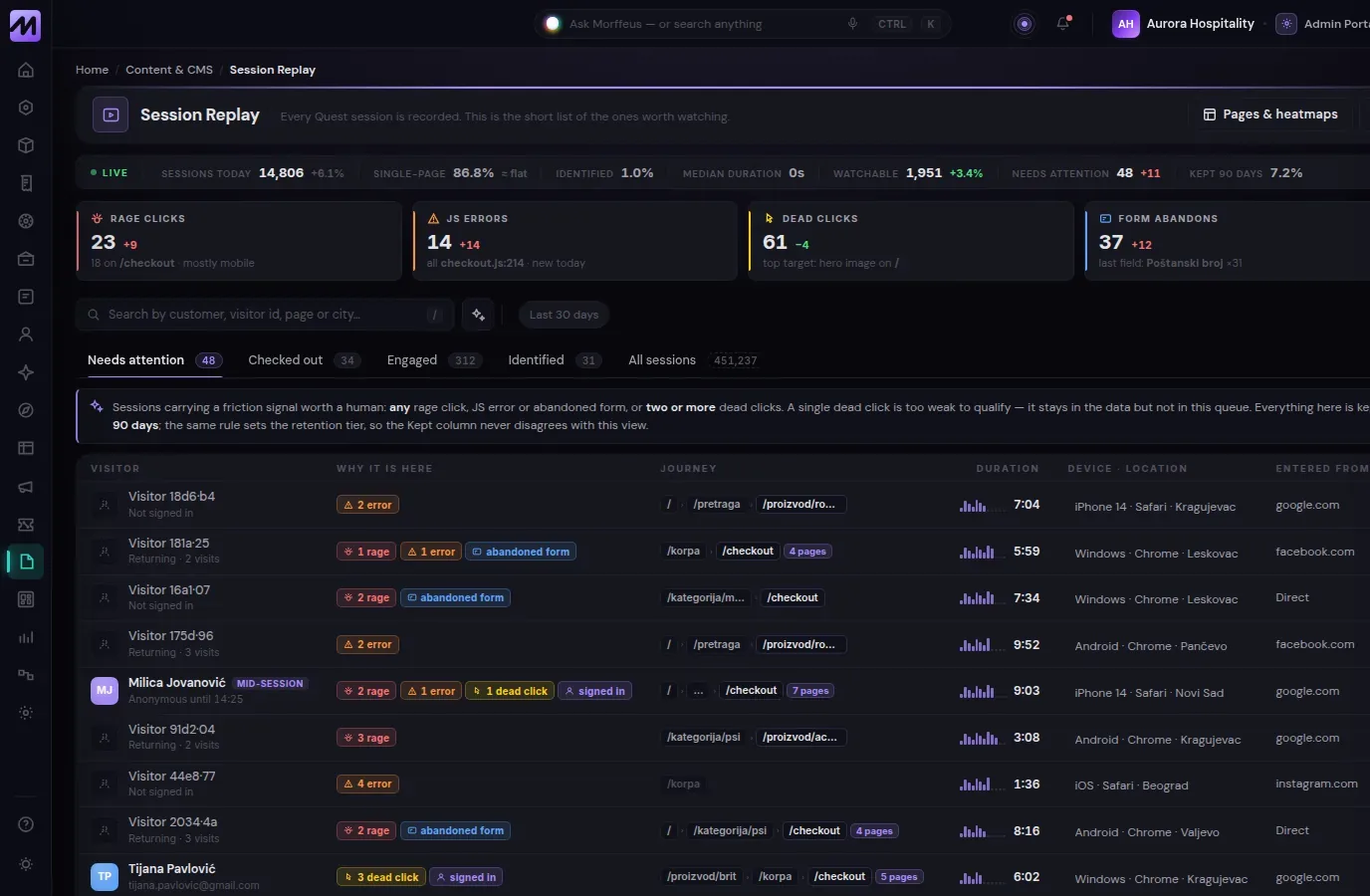Expand the 4 pages journey chip for Visitor 2034-4a
This screenshot has height=896, width=1370.
pos(875,831)
